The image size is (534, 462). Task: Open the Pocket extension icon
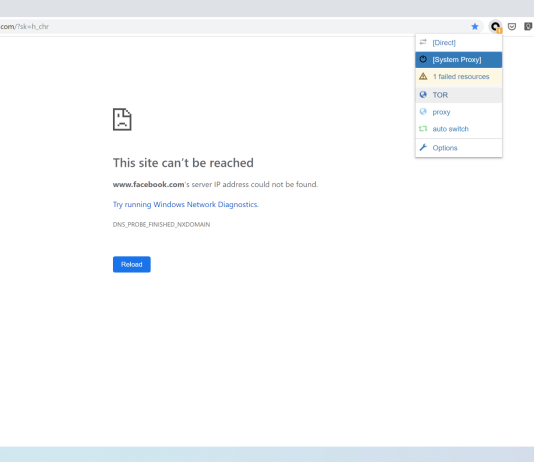(512, 27)
